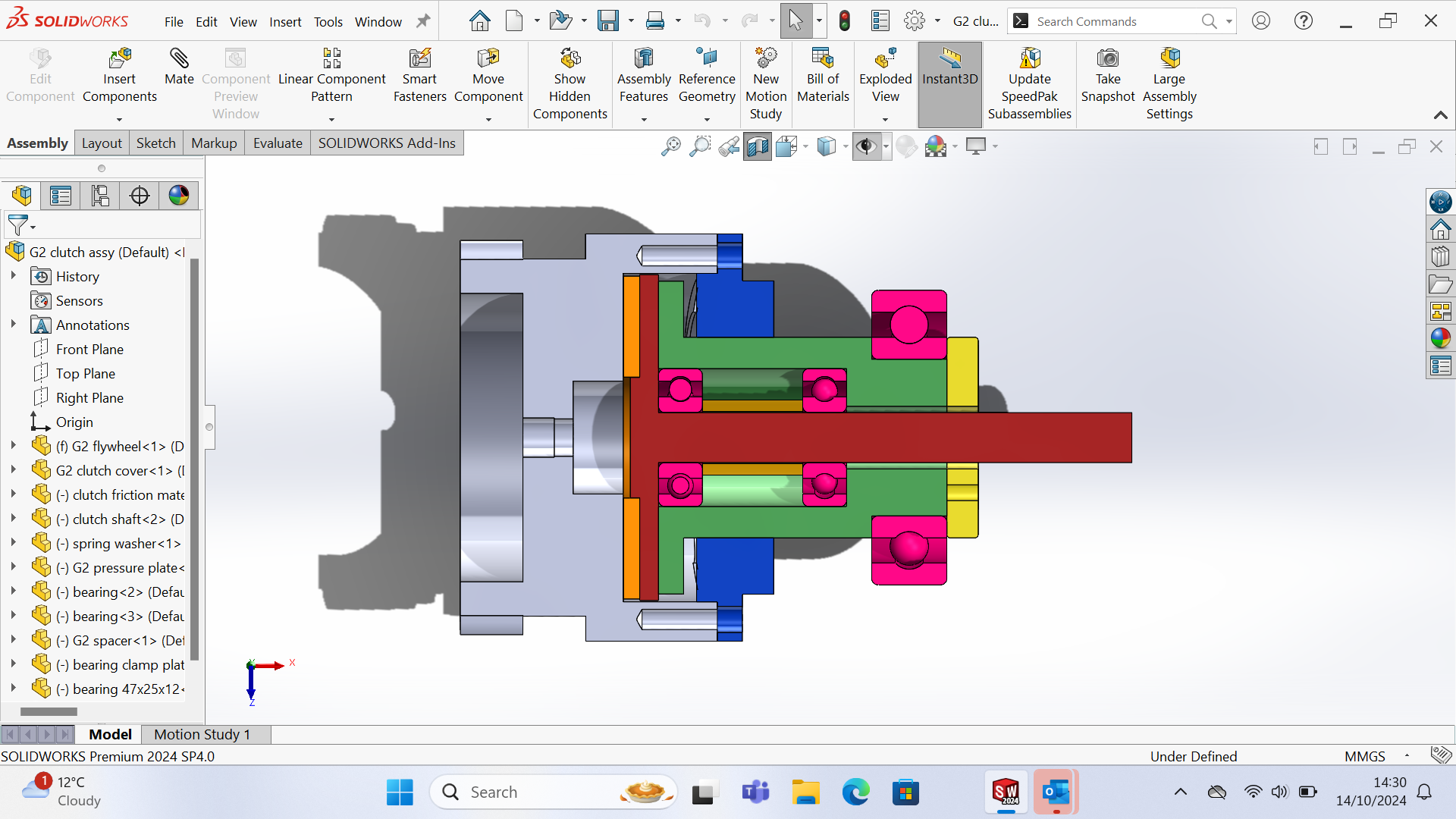
Task: Click the Zoom to Fit icon
Action: [670, 146]
